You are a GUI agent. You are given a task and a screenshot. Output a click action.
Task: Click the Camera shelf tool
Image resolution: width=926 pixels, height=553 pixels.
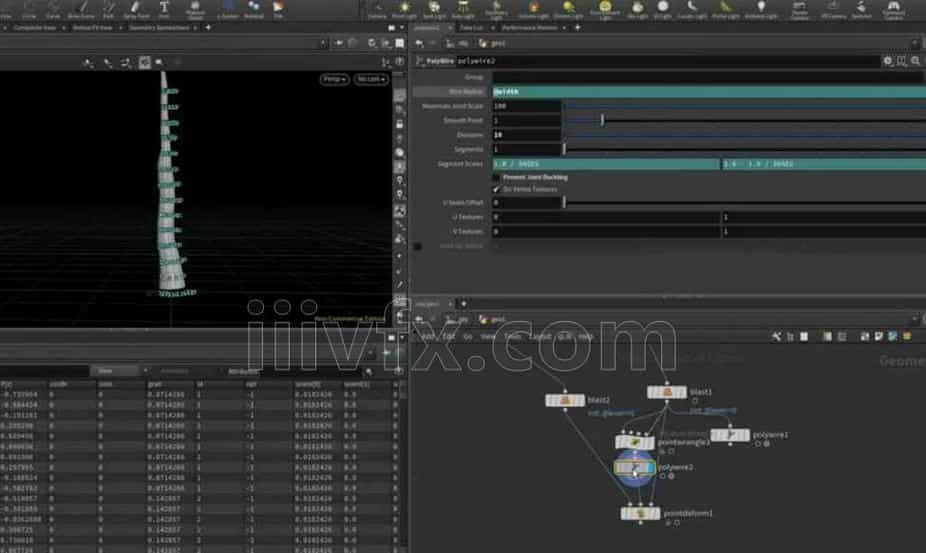pos(377,9)
